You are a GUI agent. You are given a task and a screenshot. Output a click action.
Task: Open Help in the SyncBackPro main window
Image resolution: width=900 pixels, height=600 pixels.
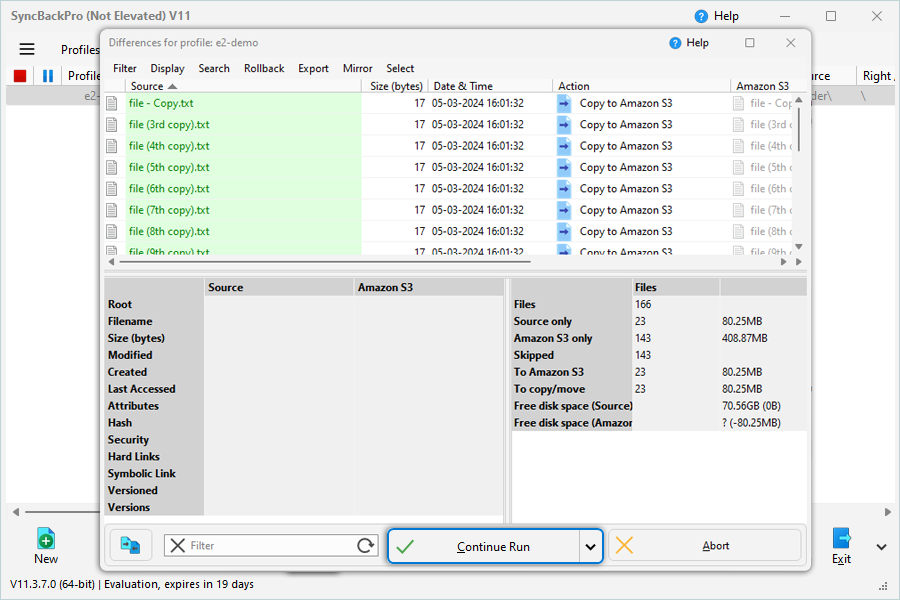716,16
